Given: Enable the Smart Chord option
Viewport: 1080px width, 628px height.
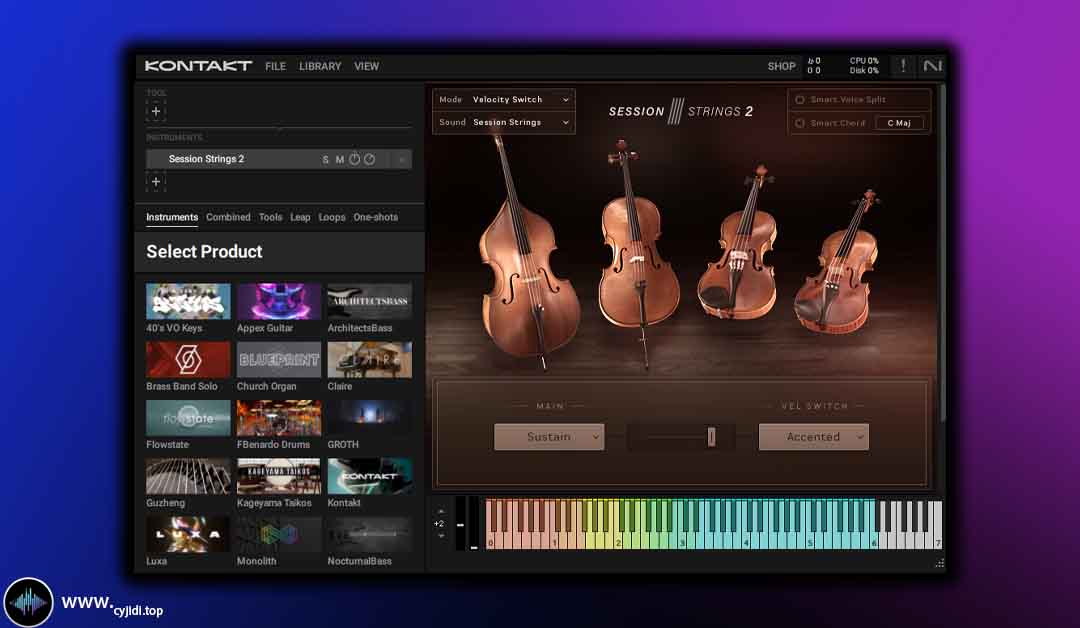Looking at the screenshot, I should [x=800, y=123].
